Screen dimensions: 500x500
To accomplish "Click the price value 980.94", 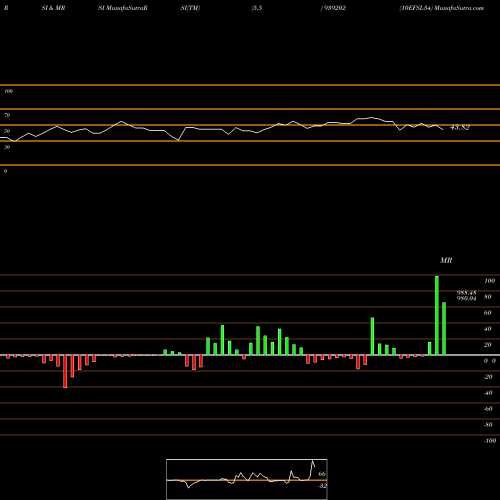I will pos(466,298).
